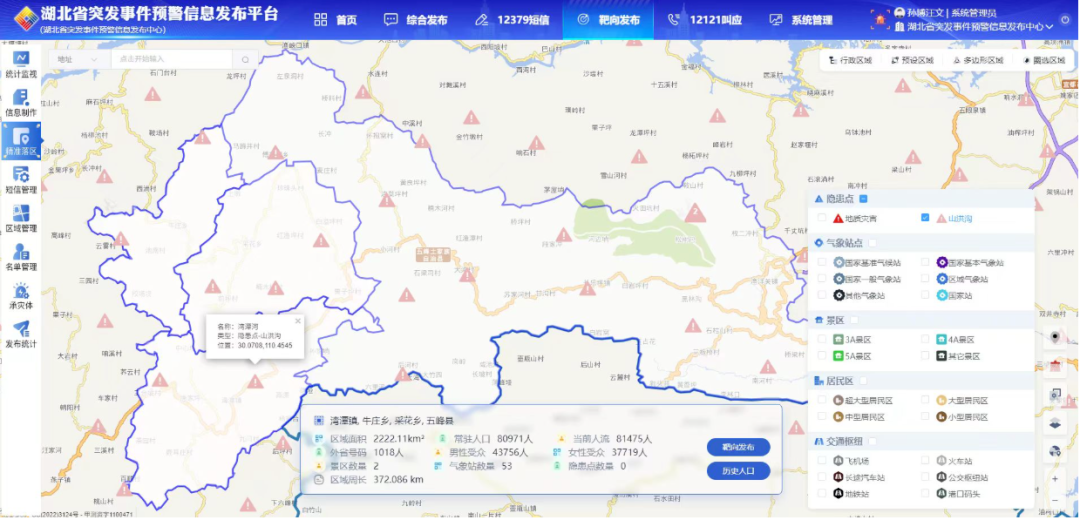Click the 靶向发布 button in info panel
The height and width of the screenshot is (520, 1080).
[x=738, y=447]
